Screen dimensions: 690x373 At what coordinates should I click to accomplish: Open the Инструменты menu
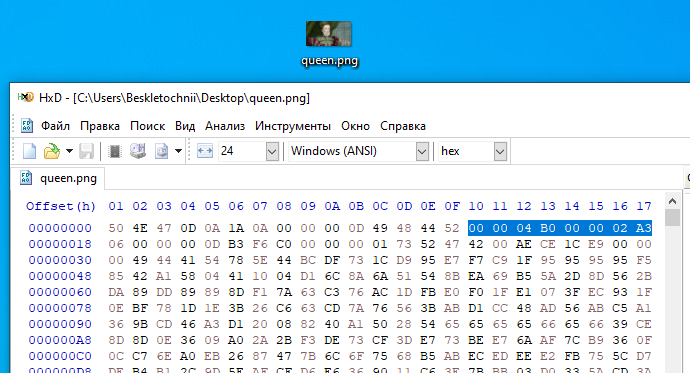pyautogui.click(x=293, y=126)
